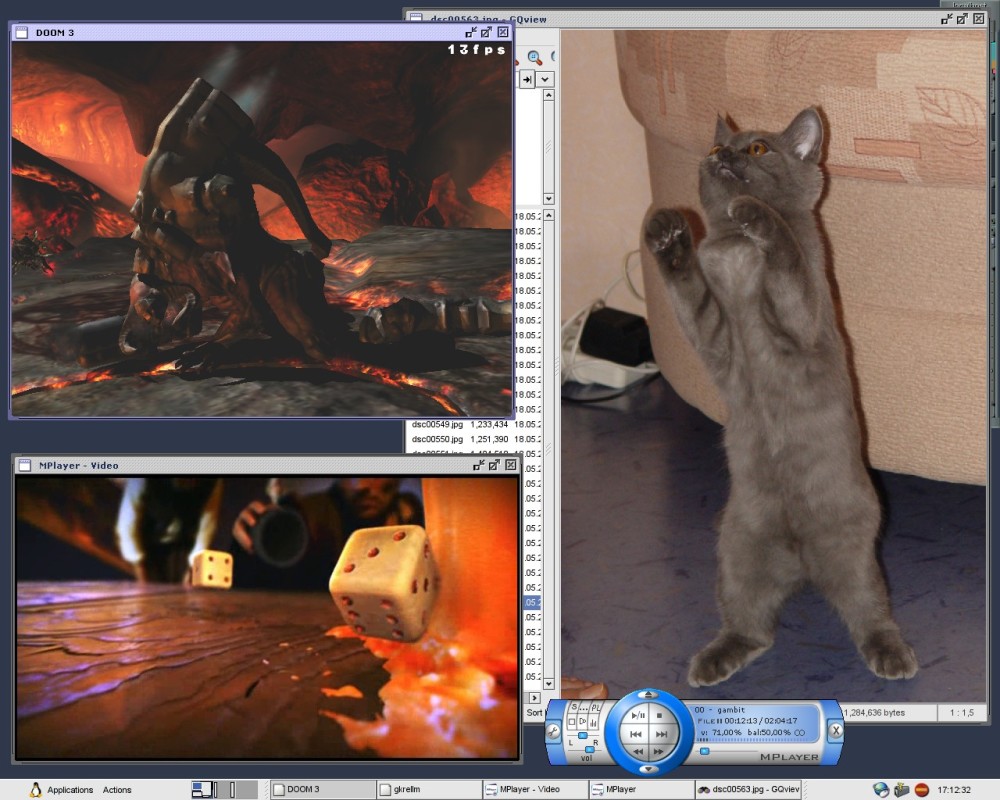This screenshot has height=800, width=1000.
Task: Open the PL playlist button in MPlayer
Action: 596,707
